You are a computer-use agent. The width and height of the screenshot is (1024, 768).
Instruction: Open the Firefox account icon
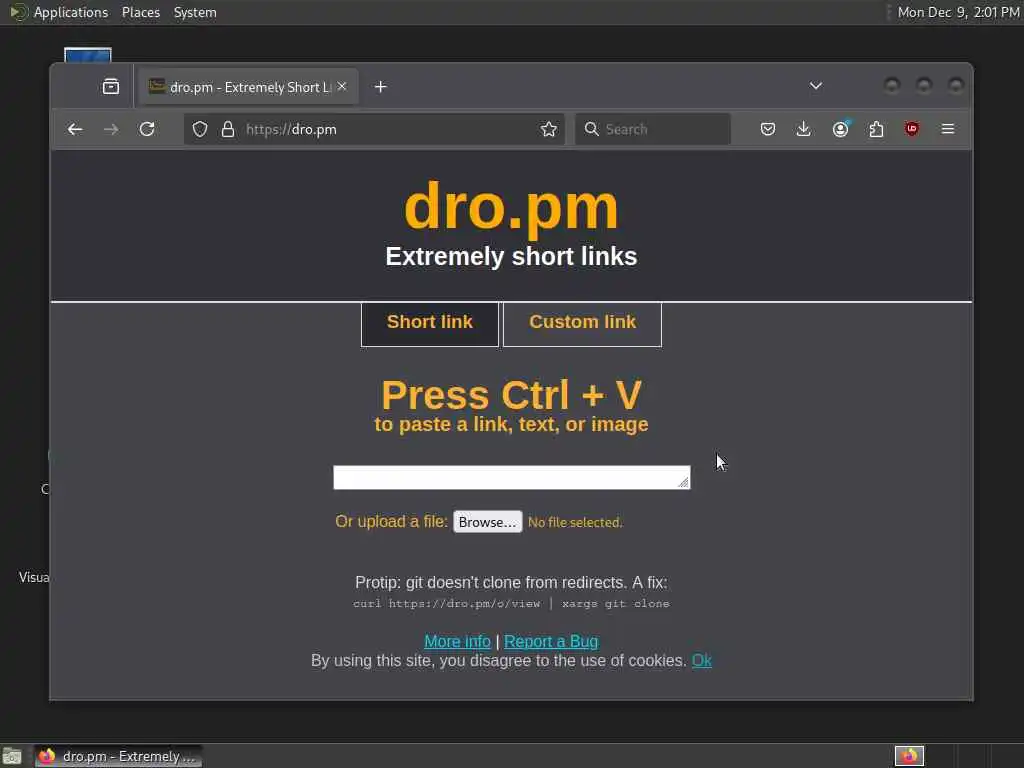[x=840, y=129]
